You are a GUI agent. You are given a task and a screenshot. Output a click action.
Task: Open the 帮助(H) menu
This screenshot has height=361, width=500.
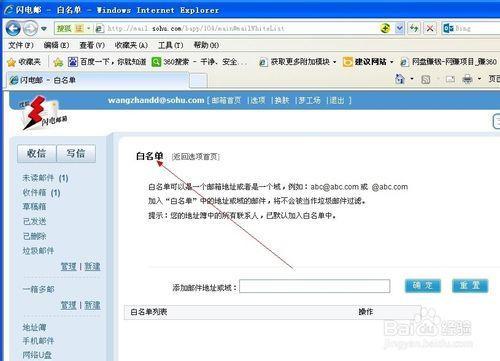(206, 45)
